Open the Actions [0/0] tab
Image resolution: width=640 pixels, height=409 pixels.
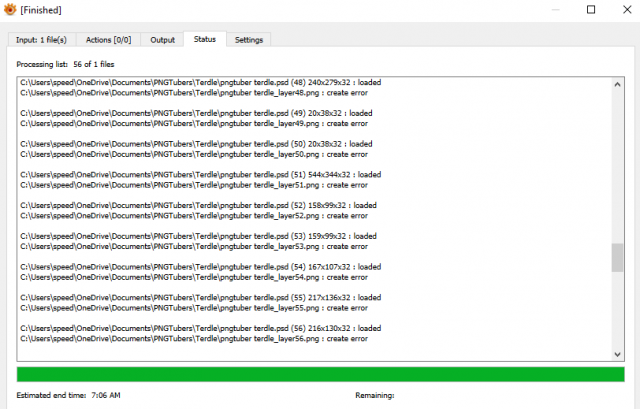pyautogui.click(x=108, y=40)
